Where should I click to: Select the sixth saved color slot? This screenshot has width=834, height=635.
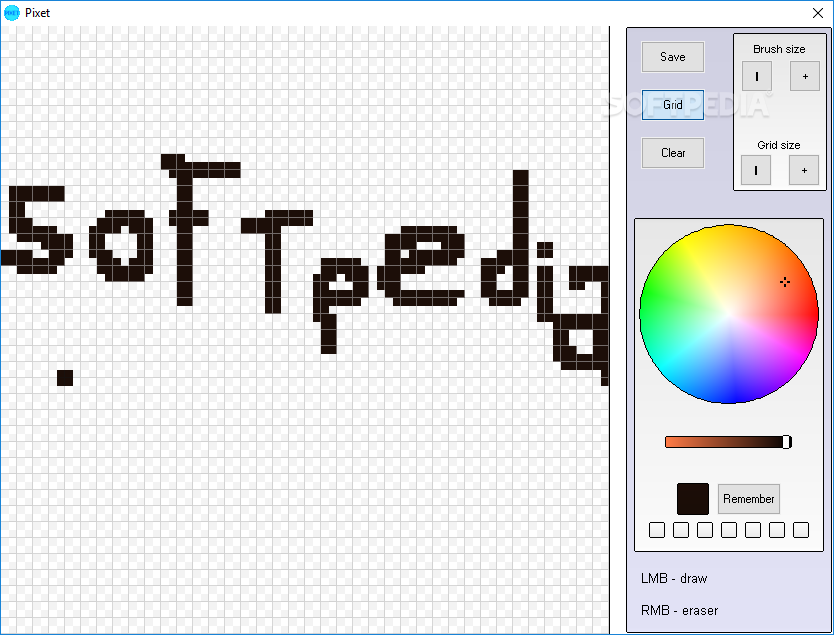[777, 530]
